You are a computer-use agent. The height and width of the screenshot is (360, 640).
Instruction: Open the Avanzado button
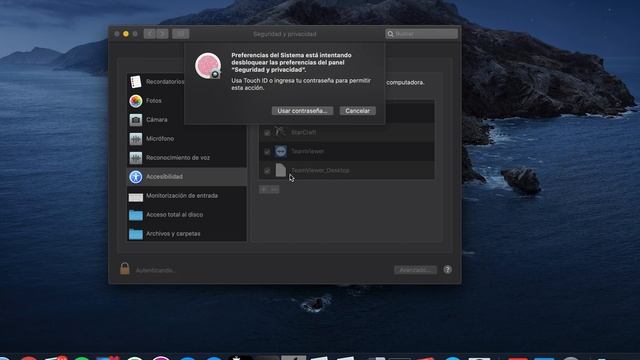click(415, 270)
